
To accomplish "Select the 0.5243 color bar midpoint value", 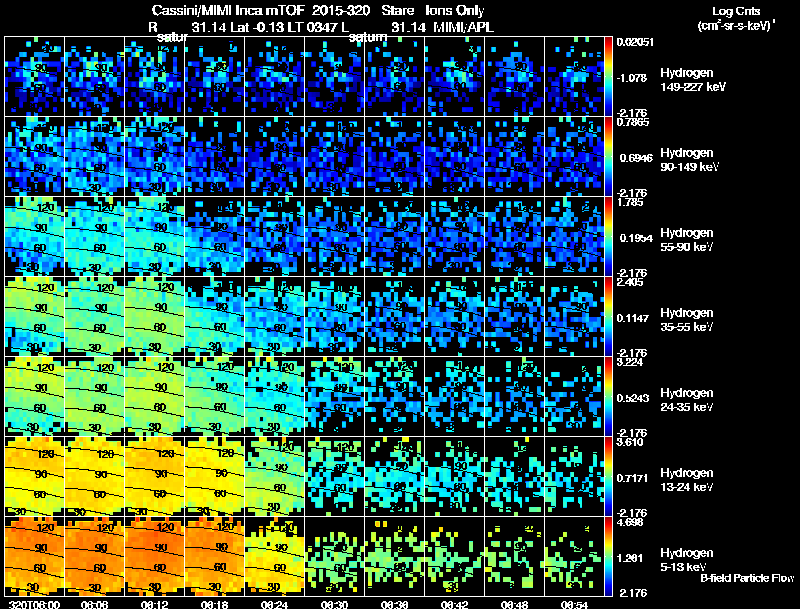I will click(x=634, y=398).
